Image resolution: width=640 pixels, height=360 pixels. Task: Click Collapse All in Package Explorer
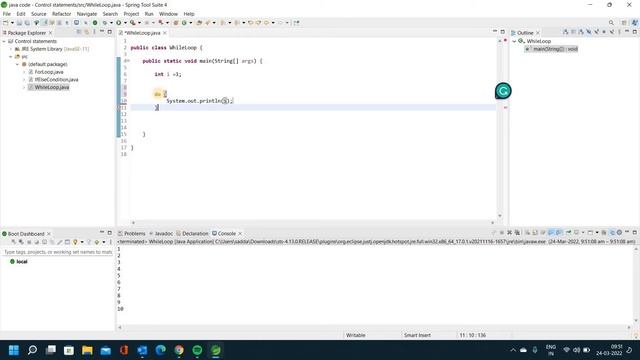point(79,32)
